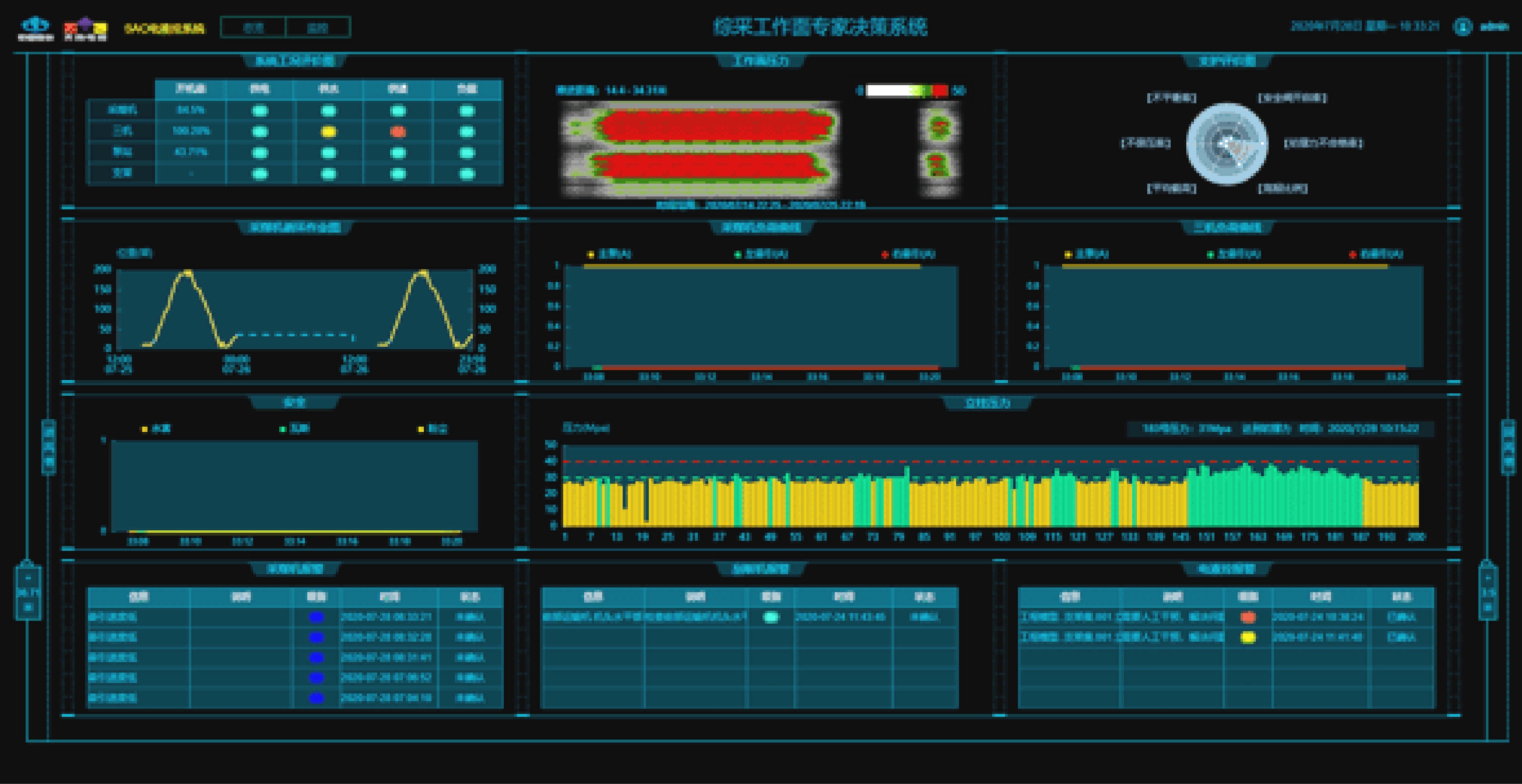Expand the left edge vertical side panel tab

click(x=49, y=447)
